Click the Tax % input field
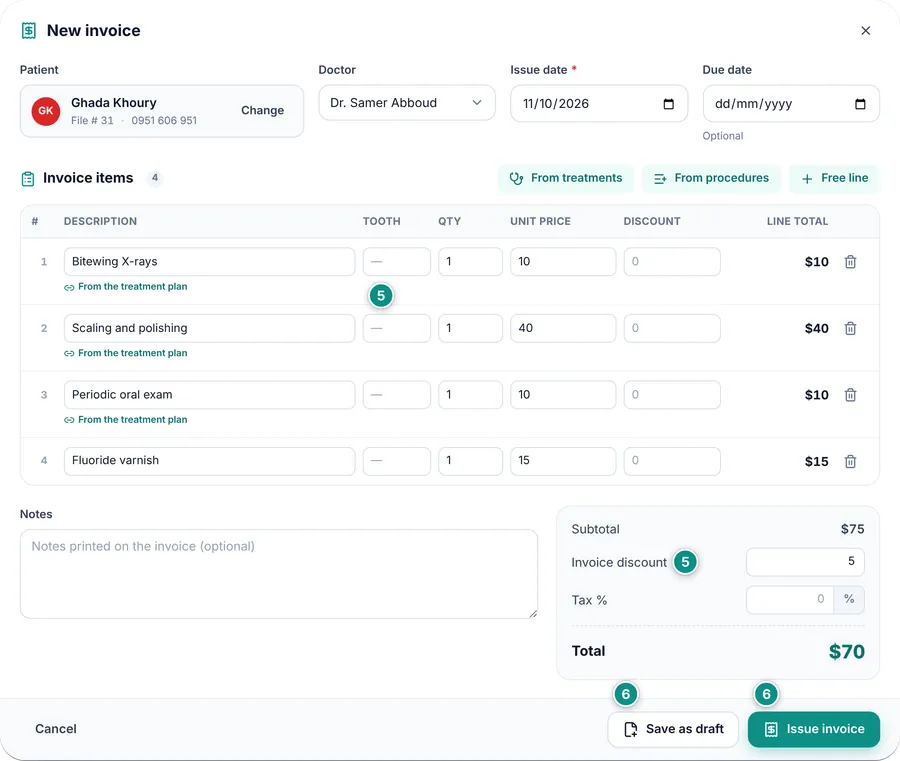This screenshot has height=761, width=900. click(790, 600)
